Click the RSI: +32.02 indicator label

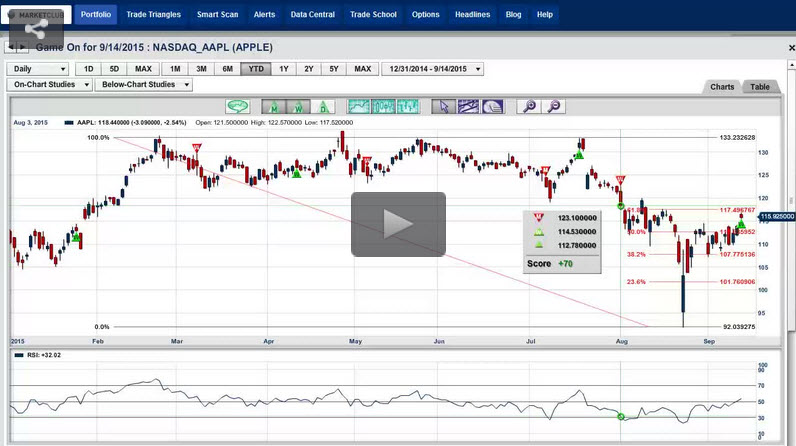[x=44, y=355]
